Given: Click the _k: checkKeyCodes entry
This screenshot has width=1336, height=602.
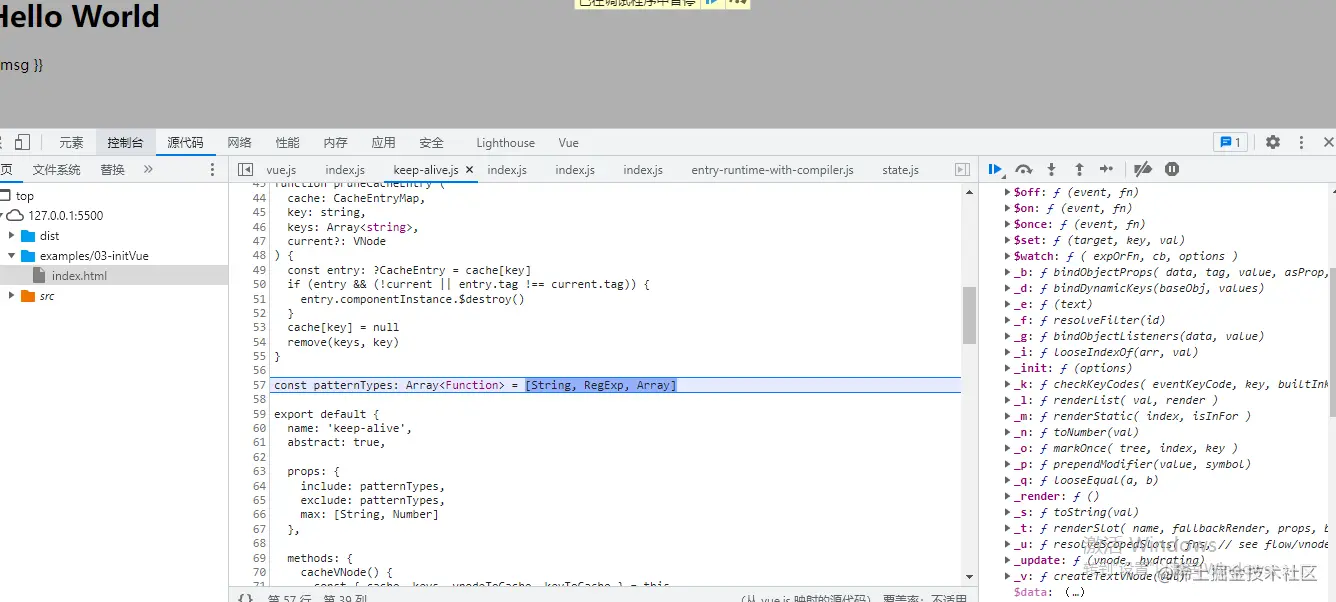Looking at the screenshot, I should (1170, 384).
